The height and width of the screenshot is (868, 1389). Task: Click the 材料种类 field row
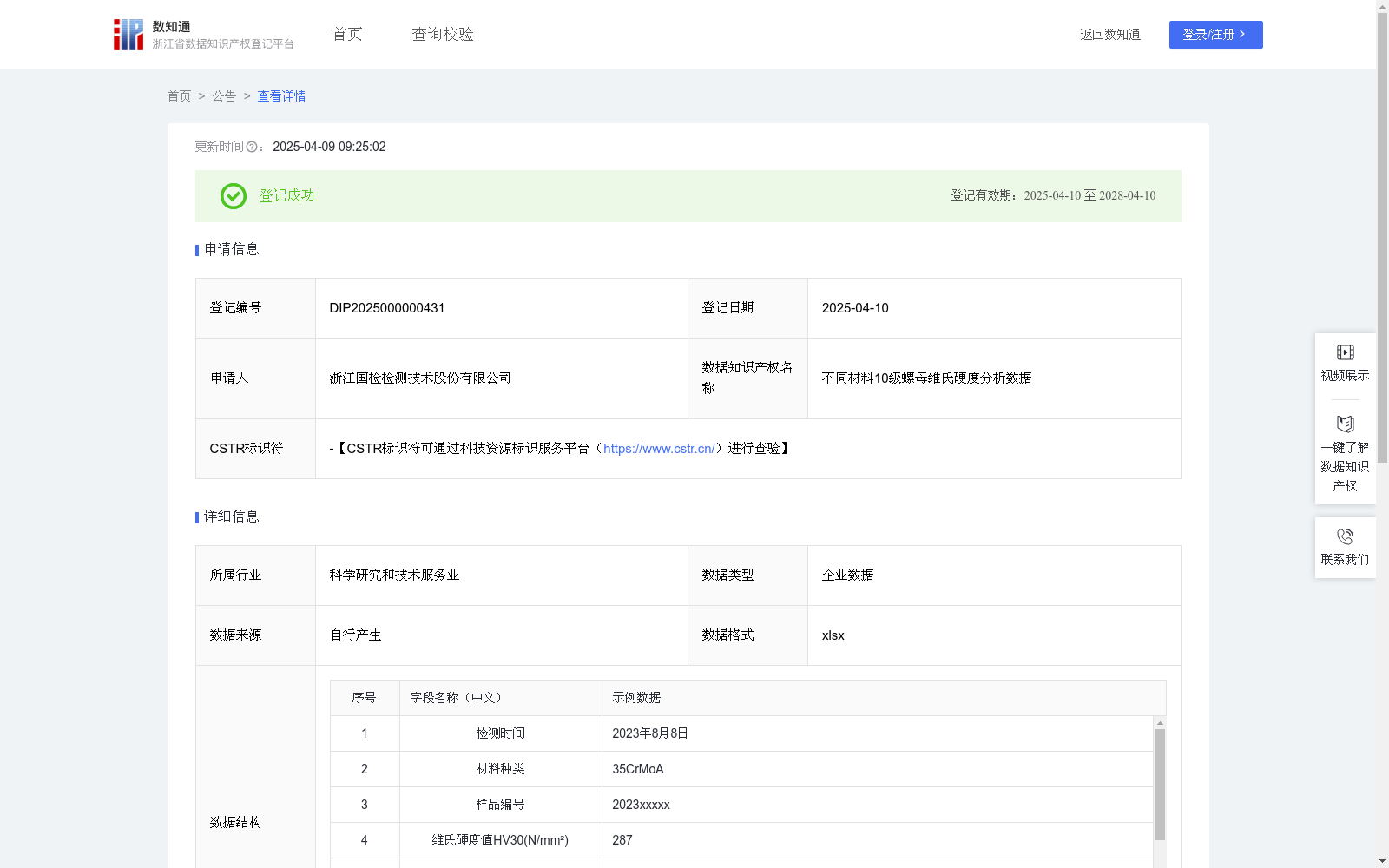[x=742, y=769]
